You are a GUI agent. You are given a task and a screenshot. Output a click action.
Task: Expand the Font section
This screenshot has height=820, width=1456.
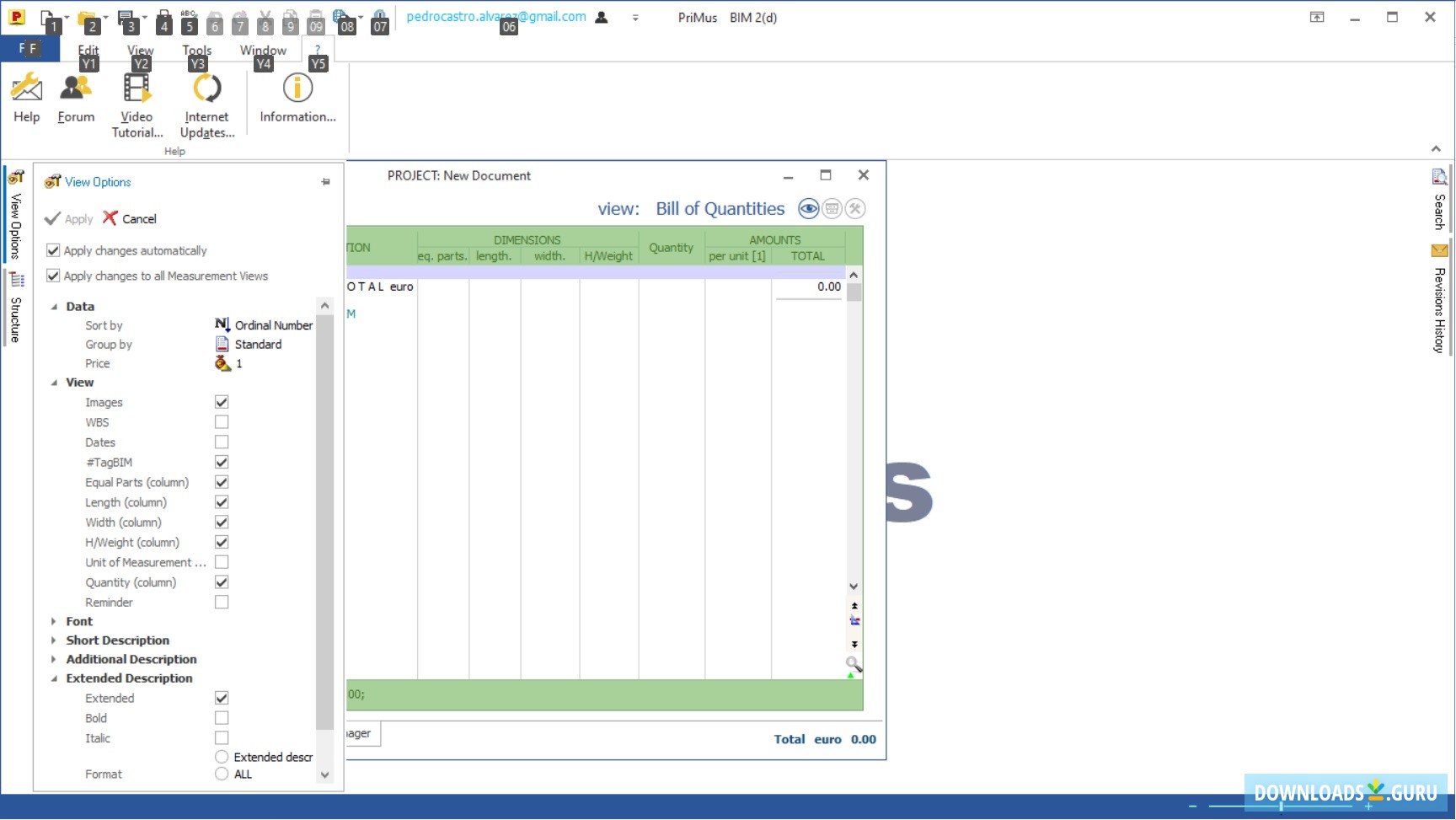(x=54, y=621)
